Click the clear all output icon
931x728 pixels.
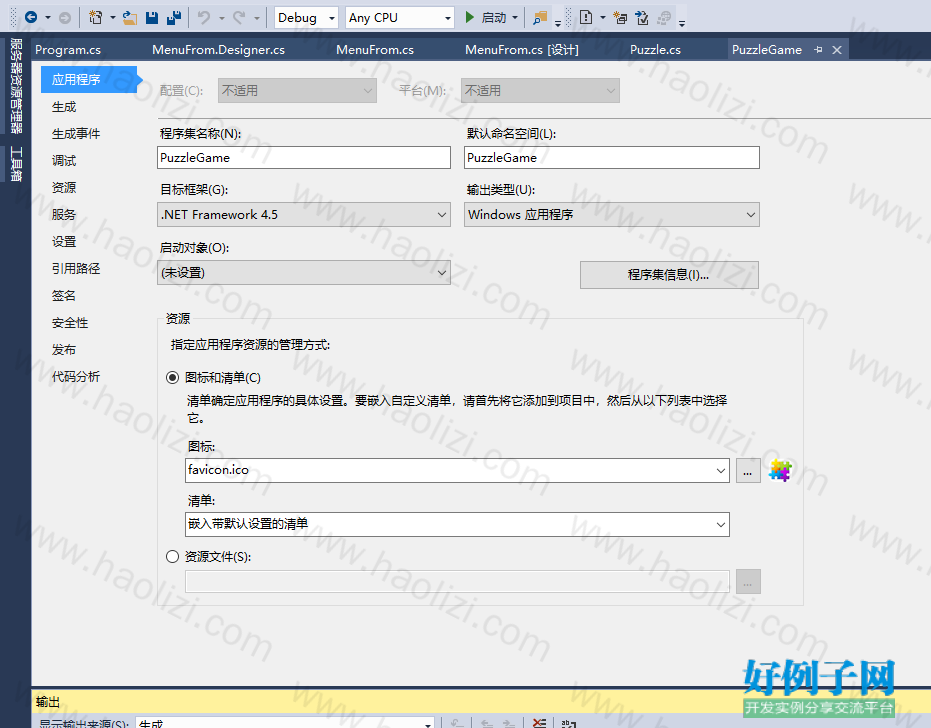(x=539, y=723)
